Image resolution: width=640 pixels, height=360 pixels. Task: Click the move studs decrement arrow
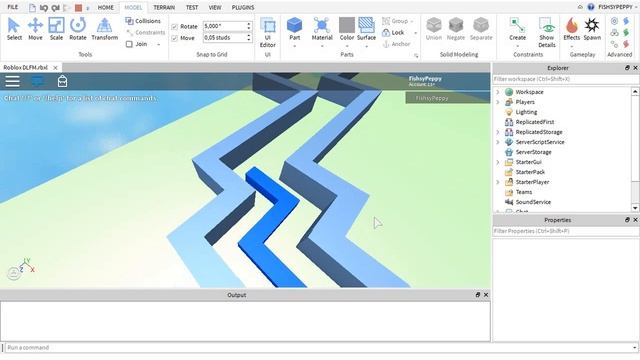[249, 40]
